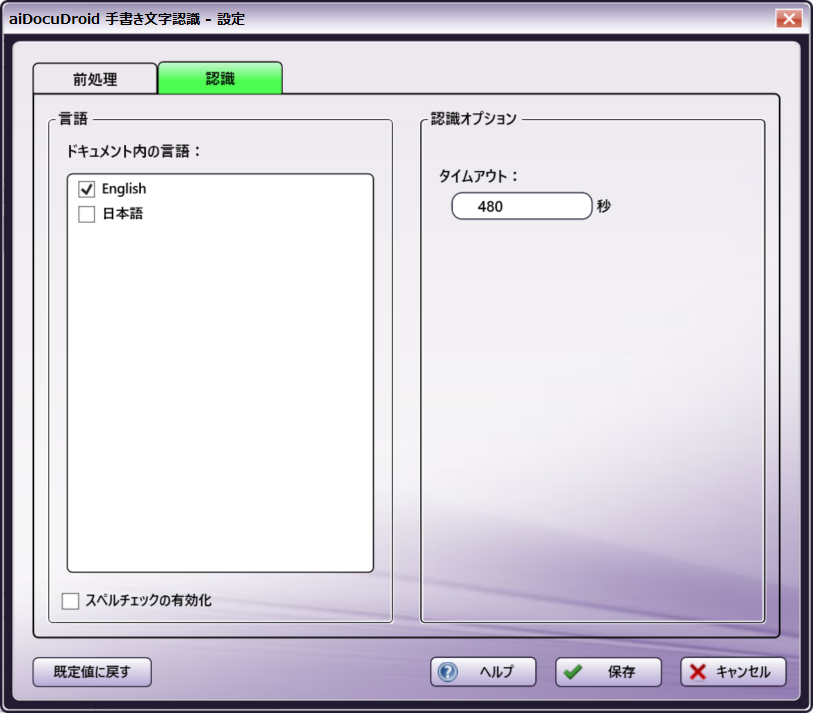Switch to the 前処理 tab

pos(95,79)
